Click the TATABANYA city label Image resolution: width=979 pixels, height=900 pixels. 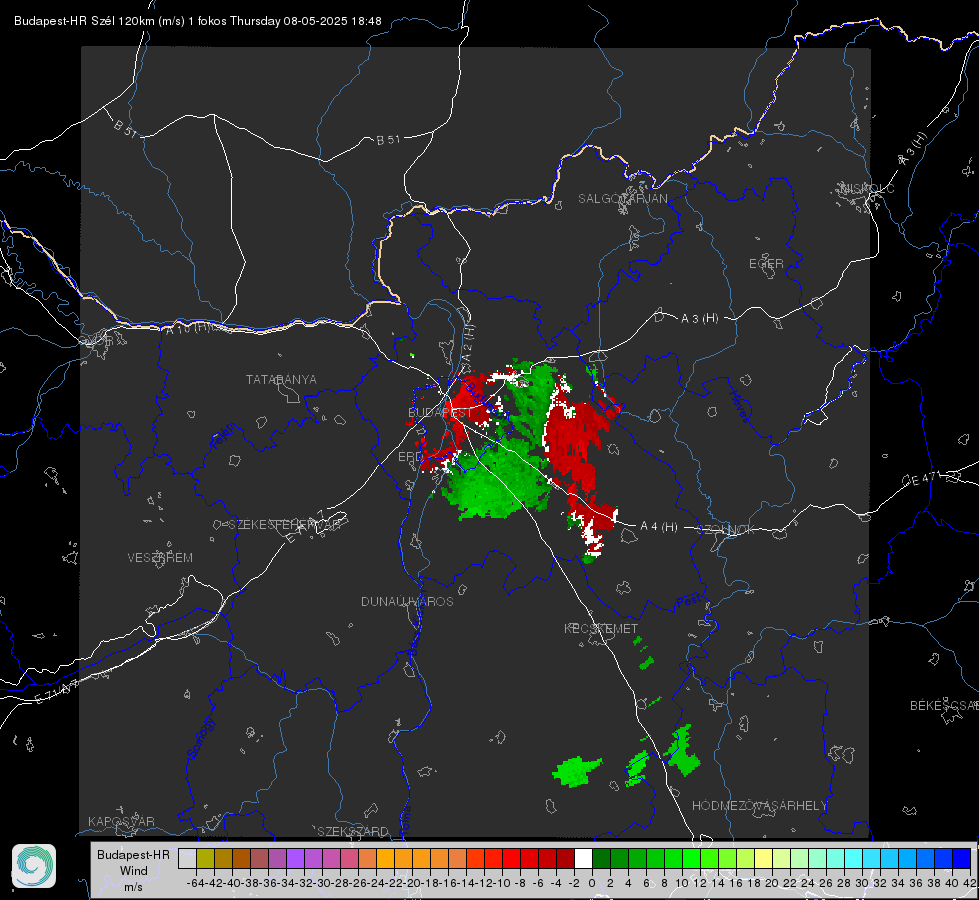pyautogui.click(x=281, y=379)
